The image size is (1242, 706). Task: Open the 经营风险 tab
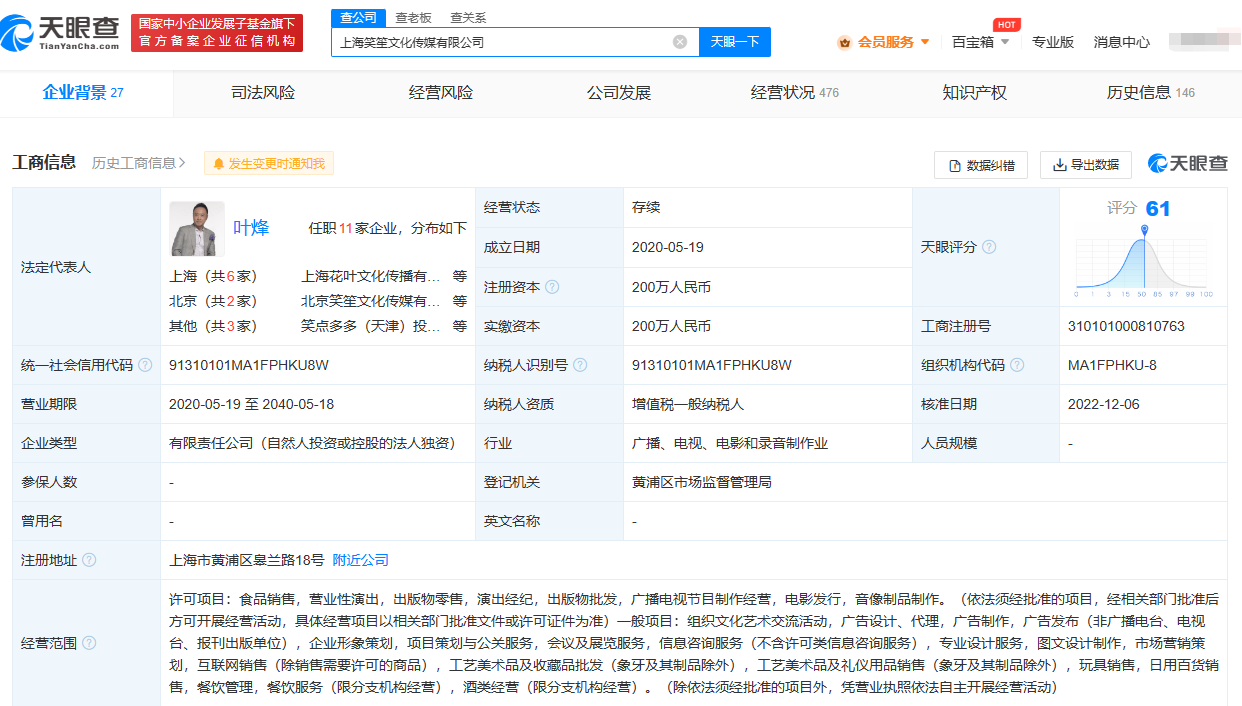point(441,93)
